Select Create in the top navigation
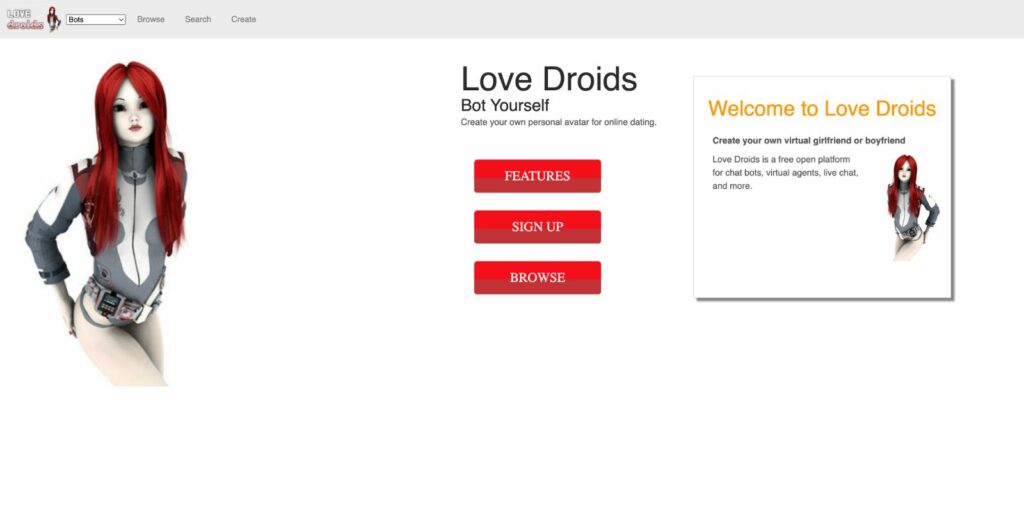 pyautogui.click(x=244, y=19)
